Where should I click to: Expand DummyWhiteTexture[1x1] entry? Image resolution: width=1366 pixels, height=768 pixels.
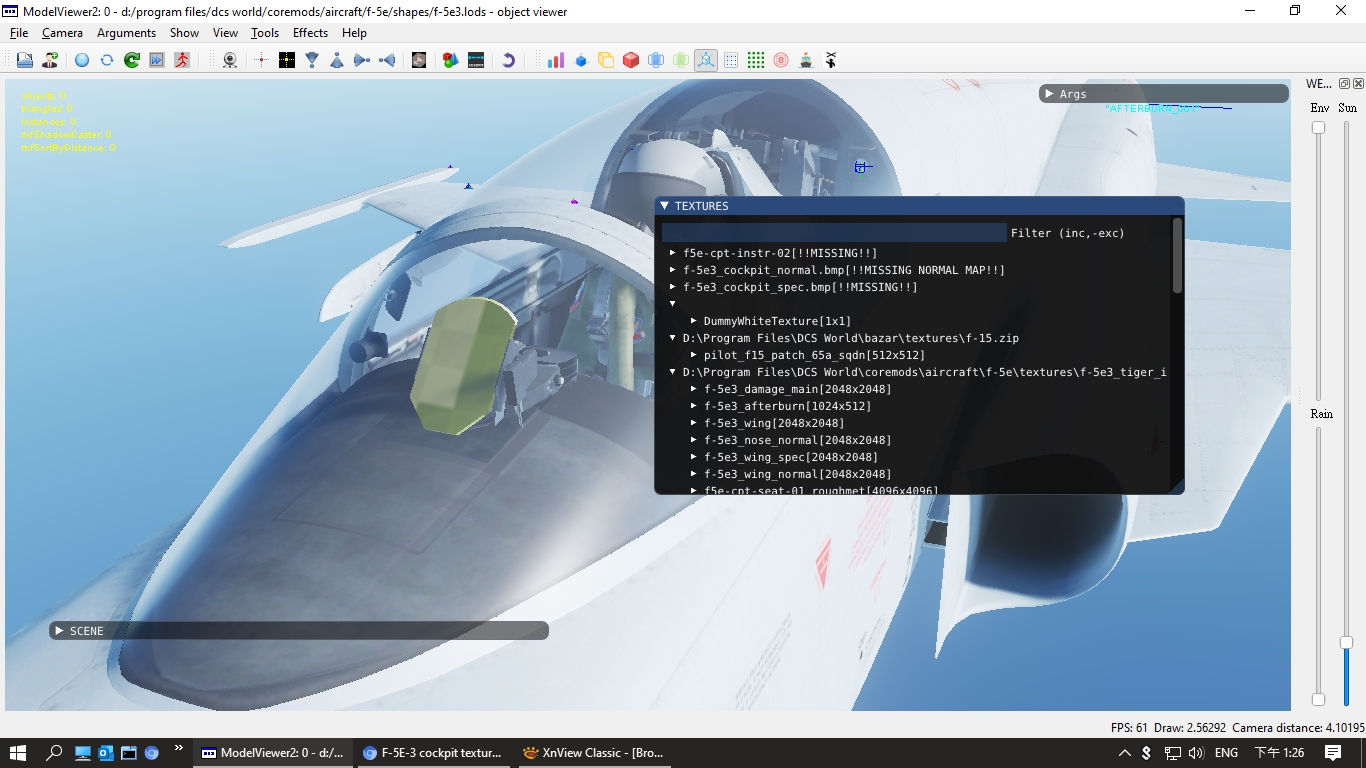[693, 321]
